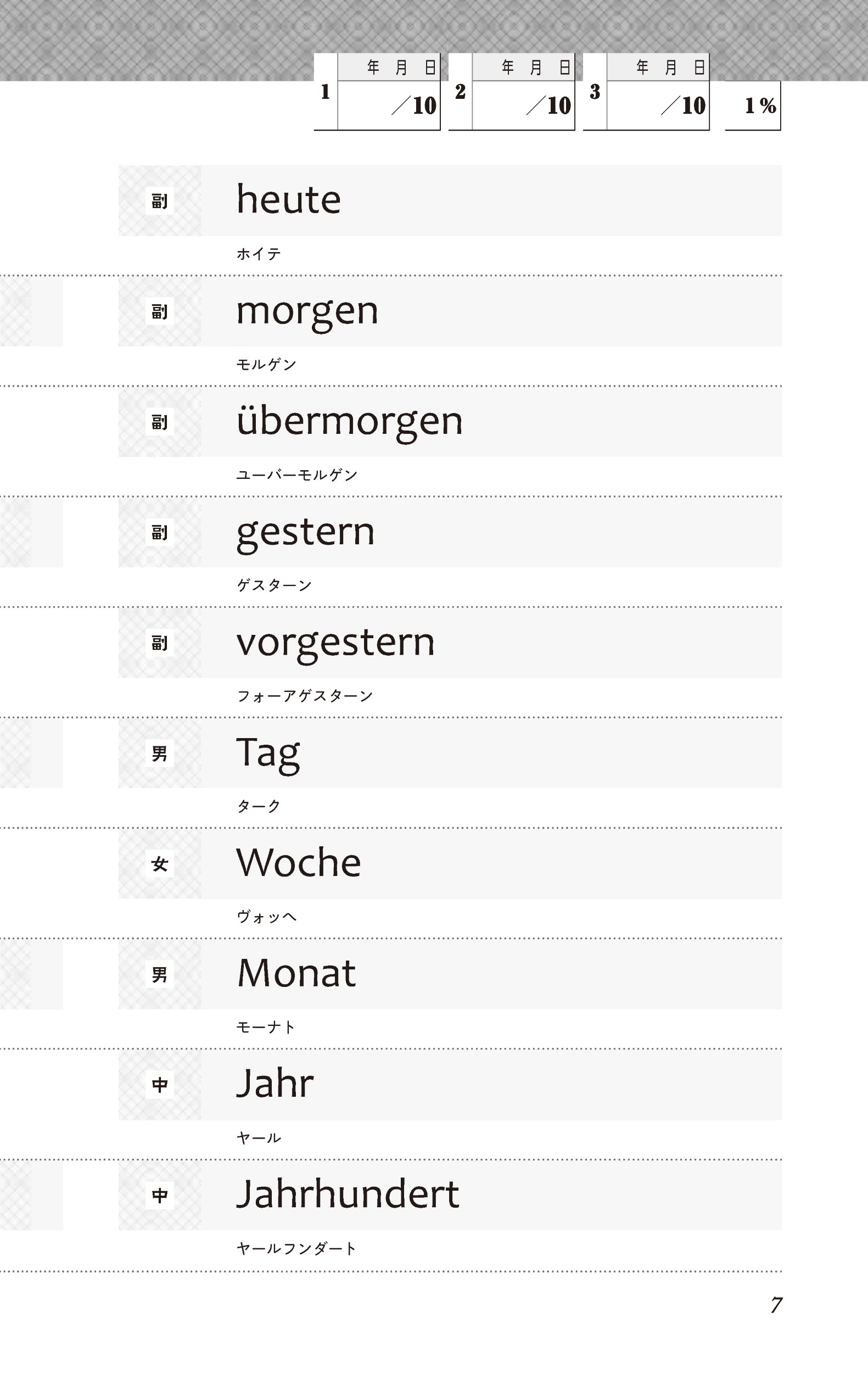Select the 副 badge next to übermorgen
868x1373 pixels.
tap(160, 422)
